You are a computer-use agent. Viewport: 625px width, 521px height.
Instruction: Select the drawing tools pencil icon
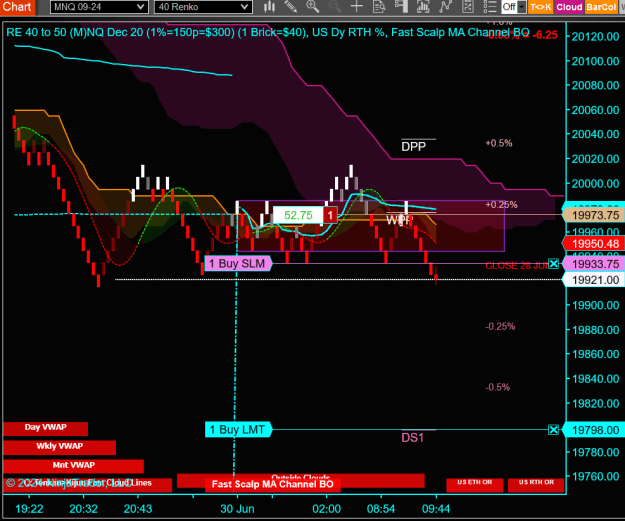291,7
